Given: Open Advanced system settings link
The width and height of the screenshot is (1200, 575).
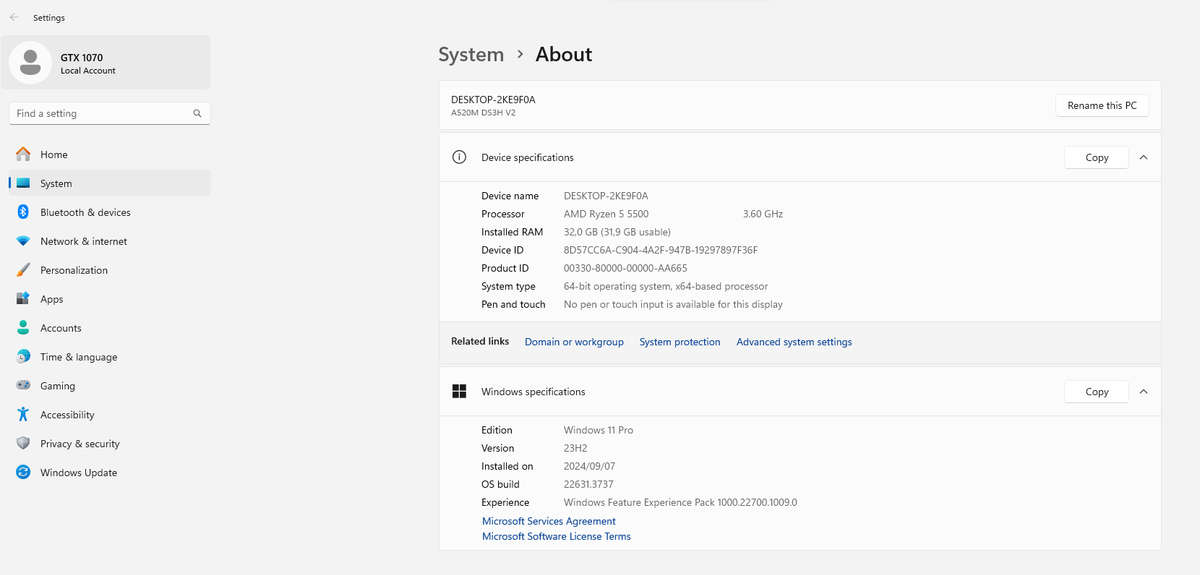Looking at the screenshot, I should 794,342.
